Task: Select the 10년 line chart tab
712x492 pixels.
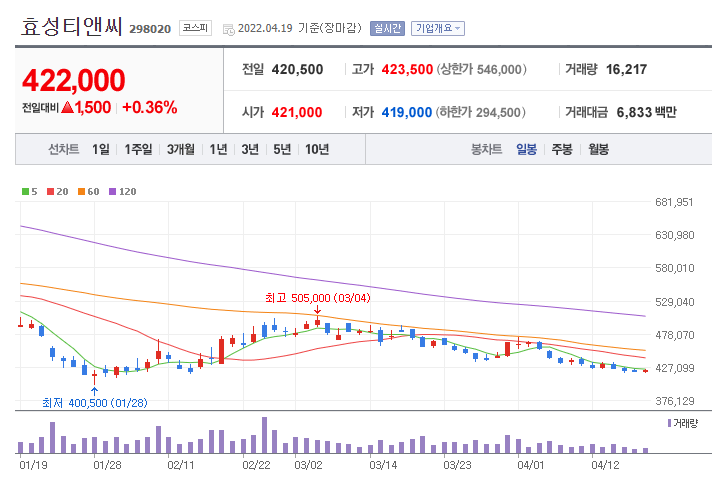Action: [x=317, y=149]
